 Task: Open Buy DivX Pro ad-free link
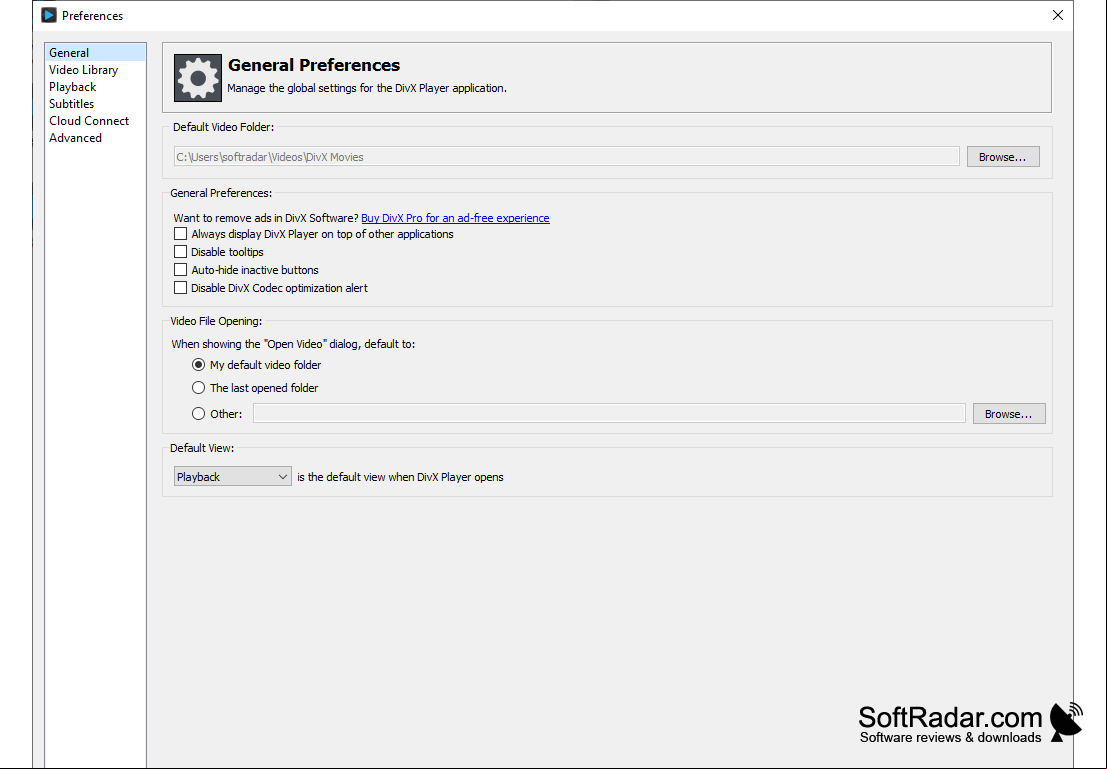[455, 217]
